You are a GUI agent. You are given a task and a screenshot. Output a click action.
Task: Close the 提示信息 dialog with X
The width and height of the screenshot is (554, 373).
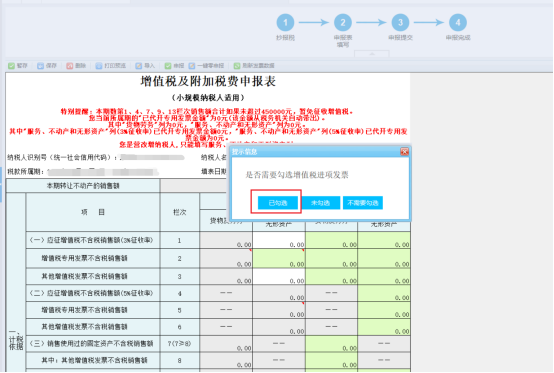coord(404,152)
